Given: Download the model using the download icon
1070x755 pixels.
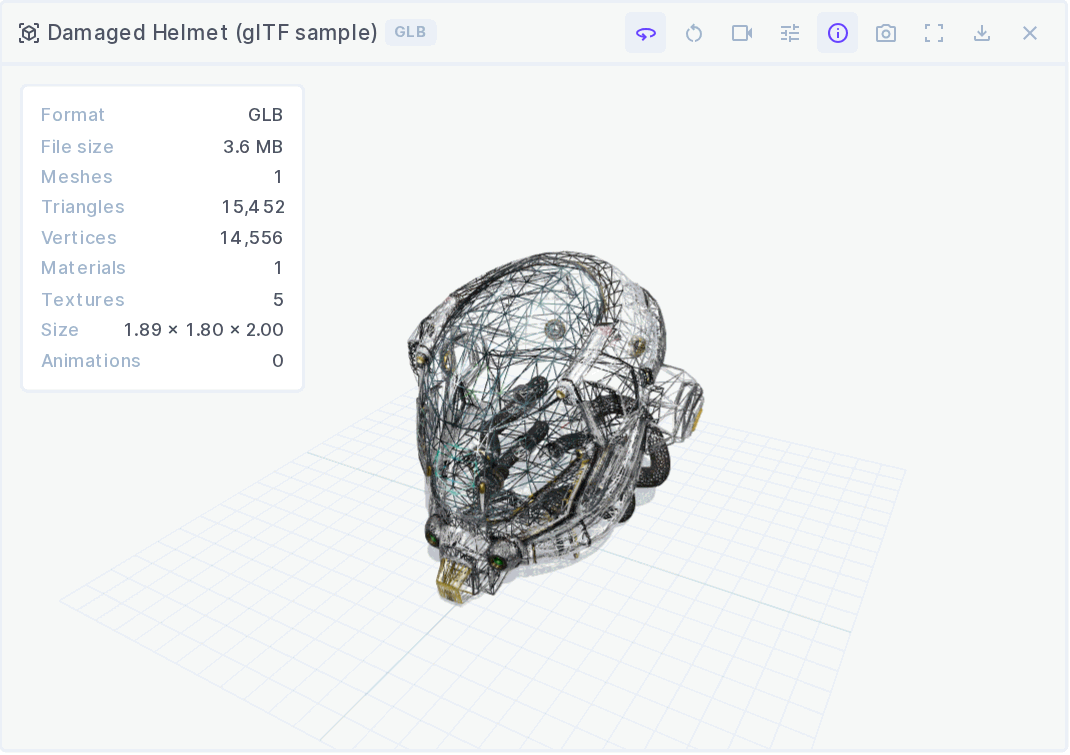Looking at the screenshot, I should [x=982, y=33].
